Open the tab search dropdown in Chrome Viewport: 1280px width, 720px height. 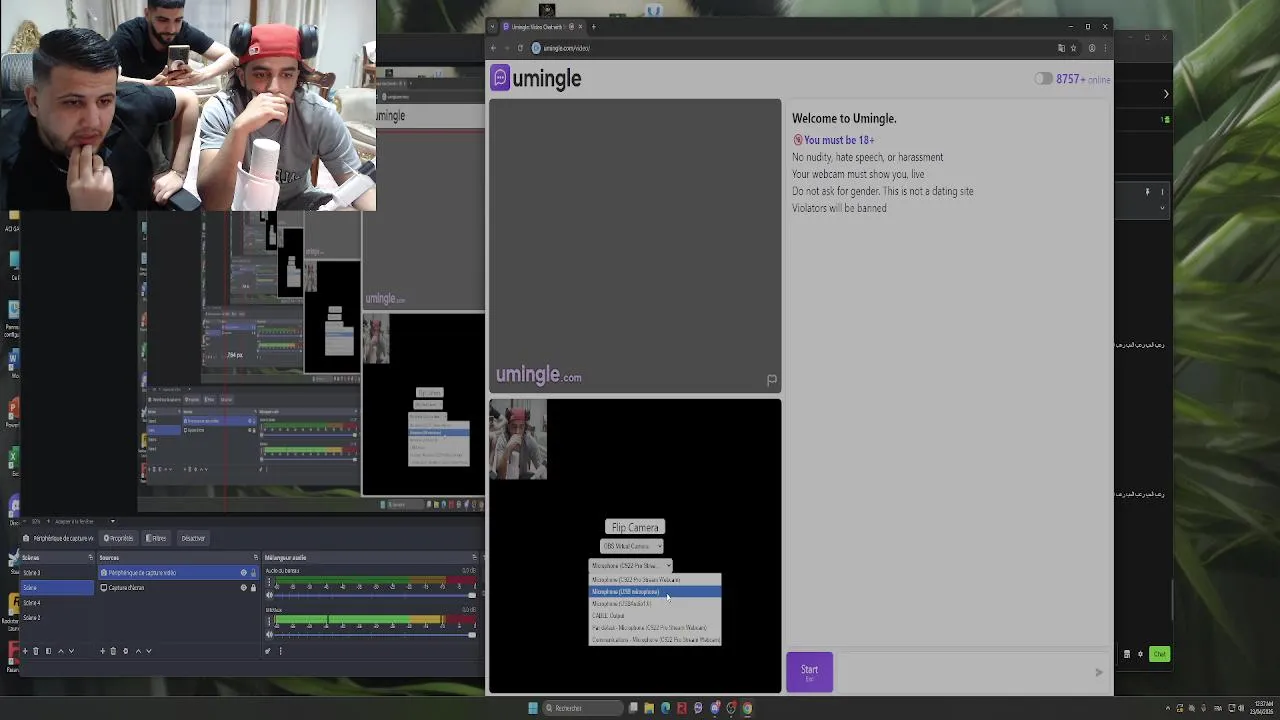(x=492, y=27)
